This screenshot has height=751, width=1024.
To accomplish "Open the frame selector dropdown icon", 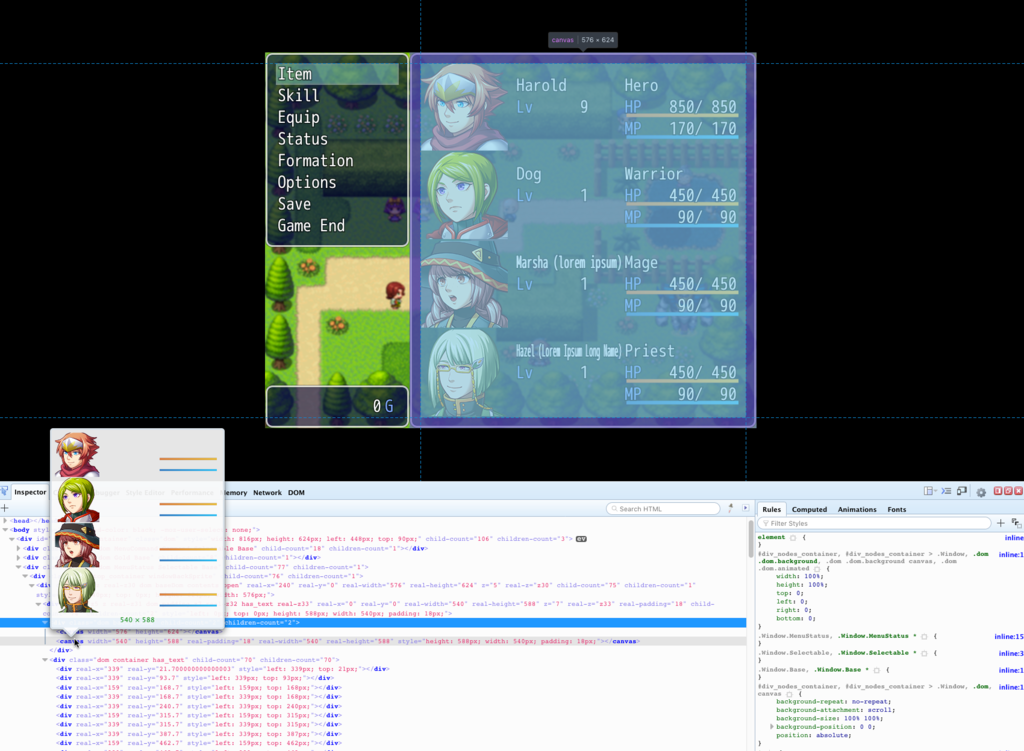I will pos(929,492).
